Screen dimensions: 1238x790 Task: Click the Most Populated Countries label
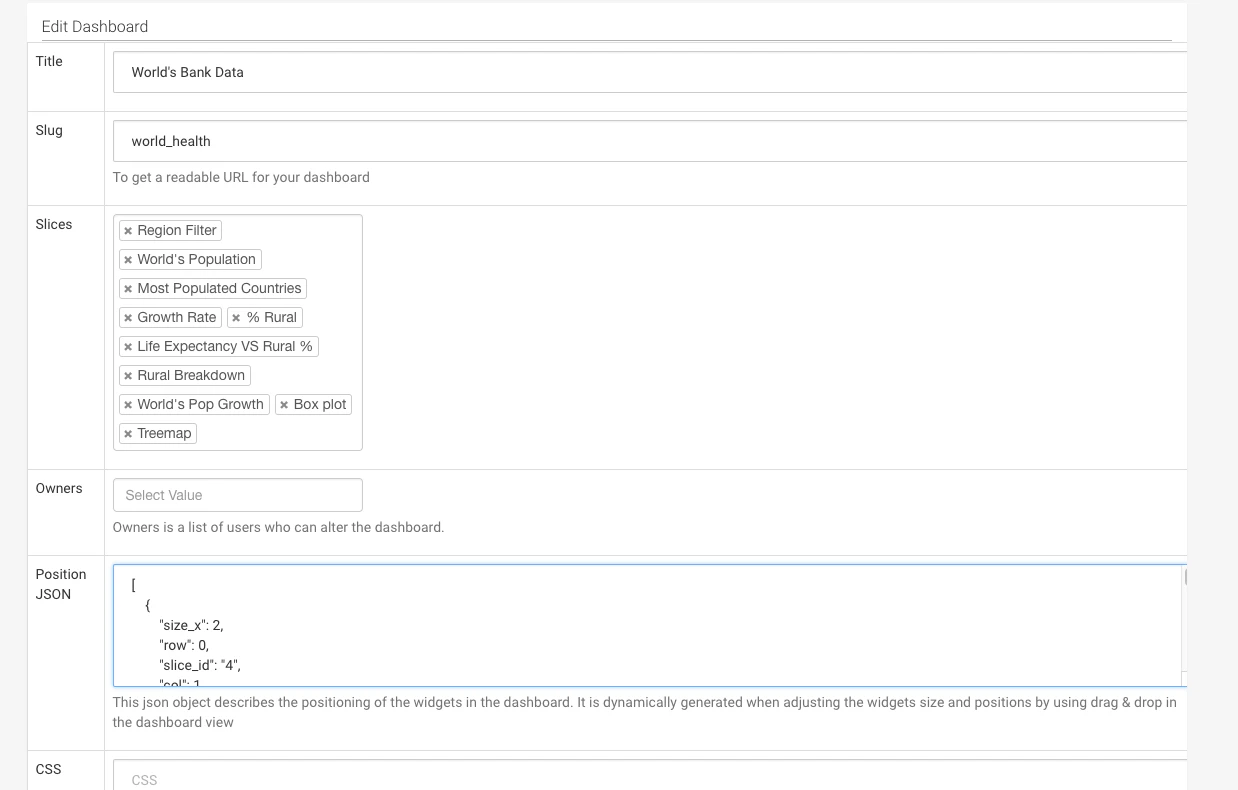219,288
